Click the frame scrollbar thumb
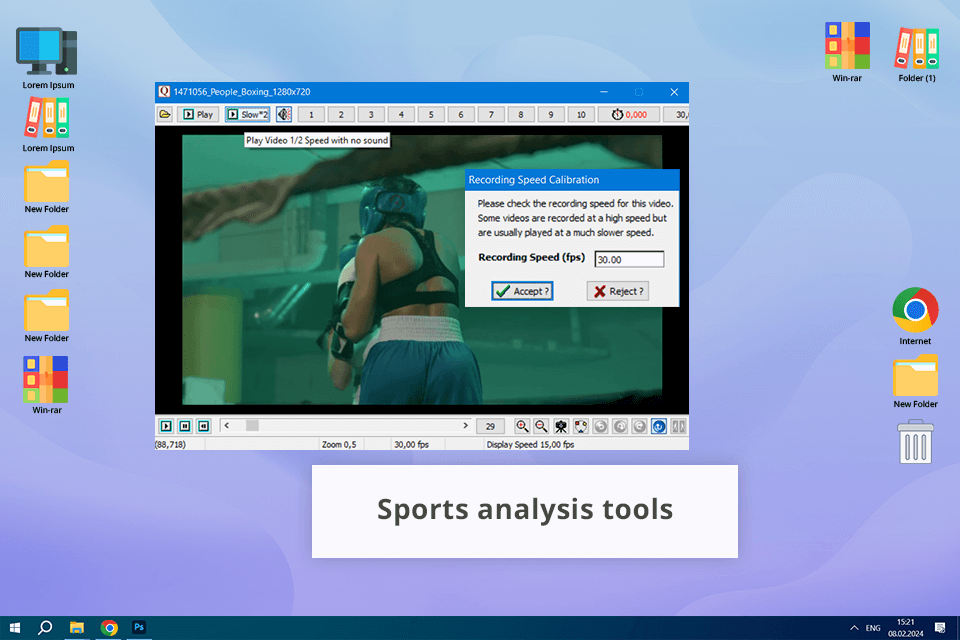960x640 pixels. [x=252, y=426]
